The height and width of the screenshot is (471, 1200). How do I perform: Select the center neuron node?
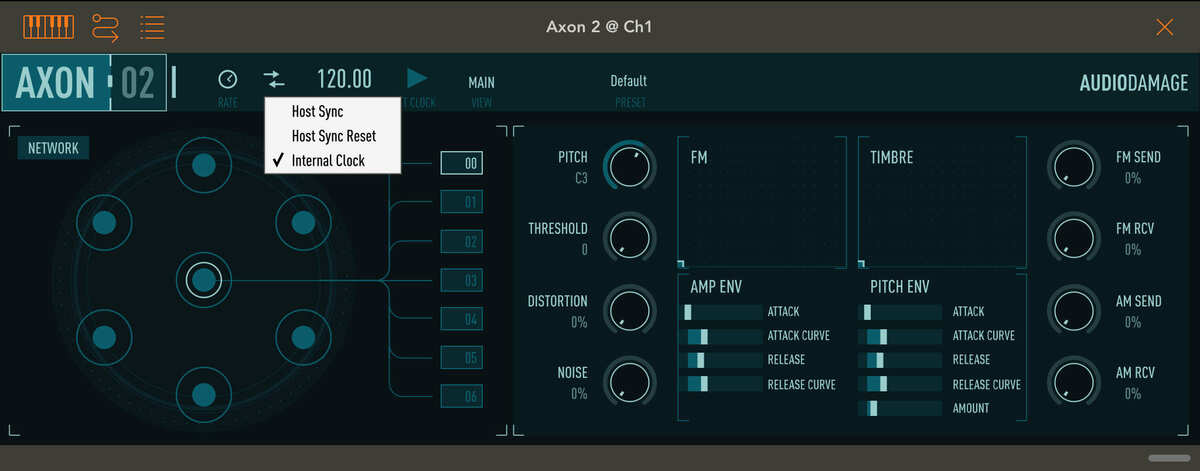[203, 280]
